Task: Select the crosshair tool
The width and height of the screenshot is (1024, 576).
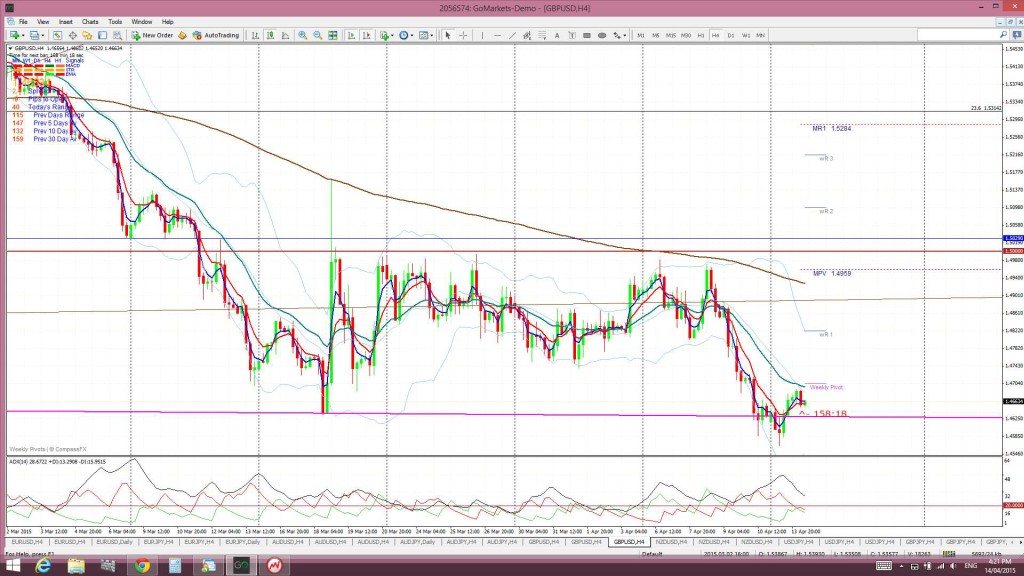Action: point(463,35)
